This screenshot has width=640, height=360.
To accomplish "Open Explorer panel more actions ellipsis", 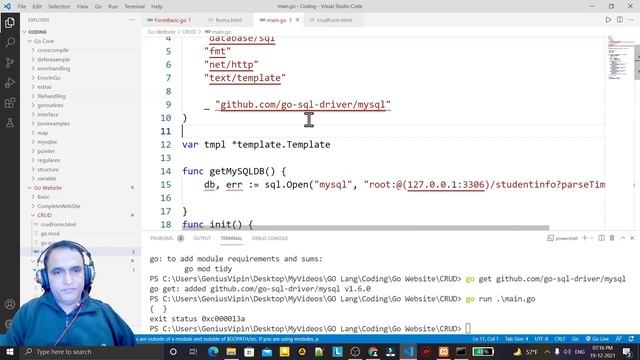I will click(131, 20).
